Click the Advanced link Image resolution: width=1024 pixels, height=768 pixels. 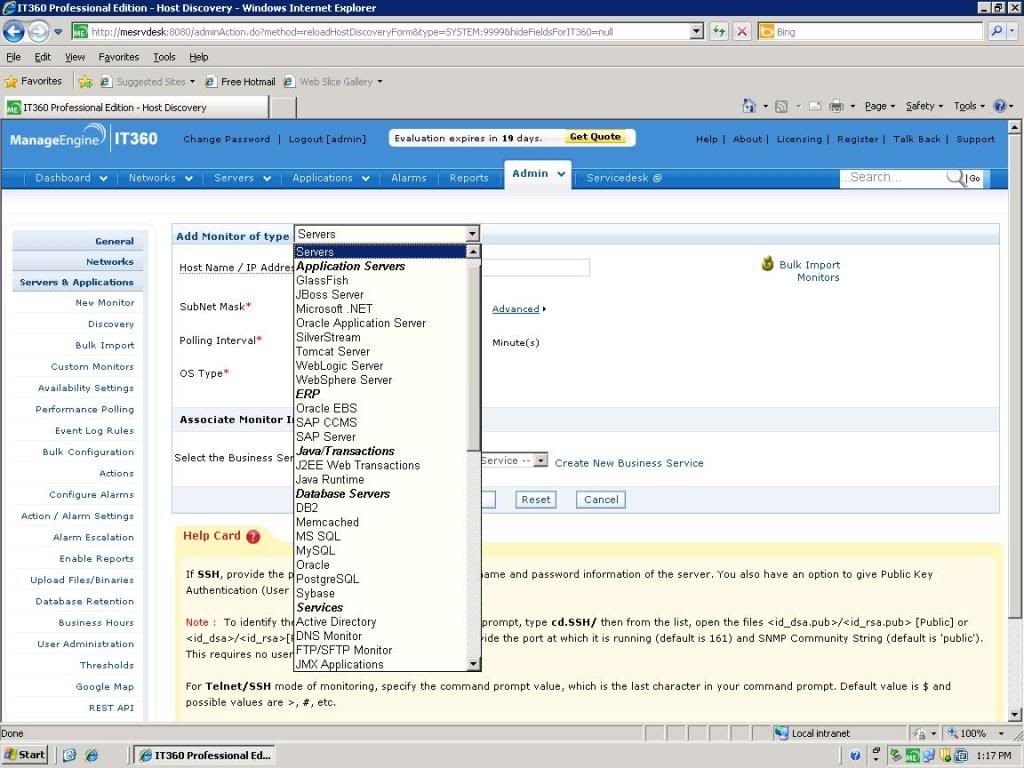515,309
